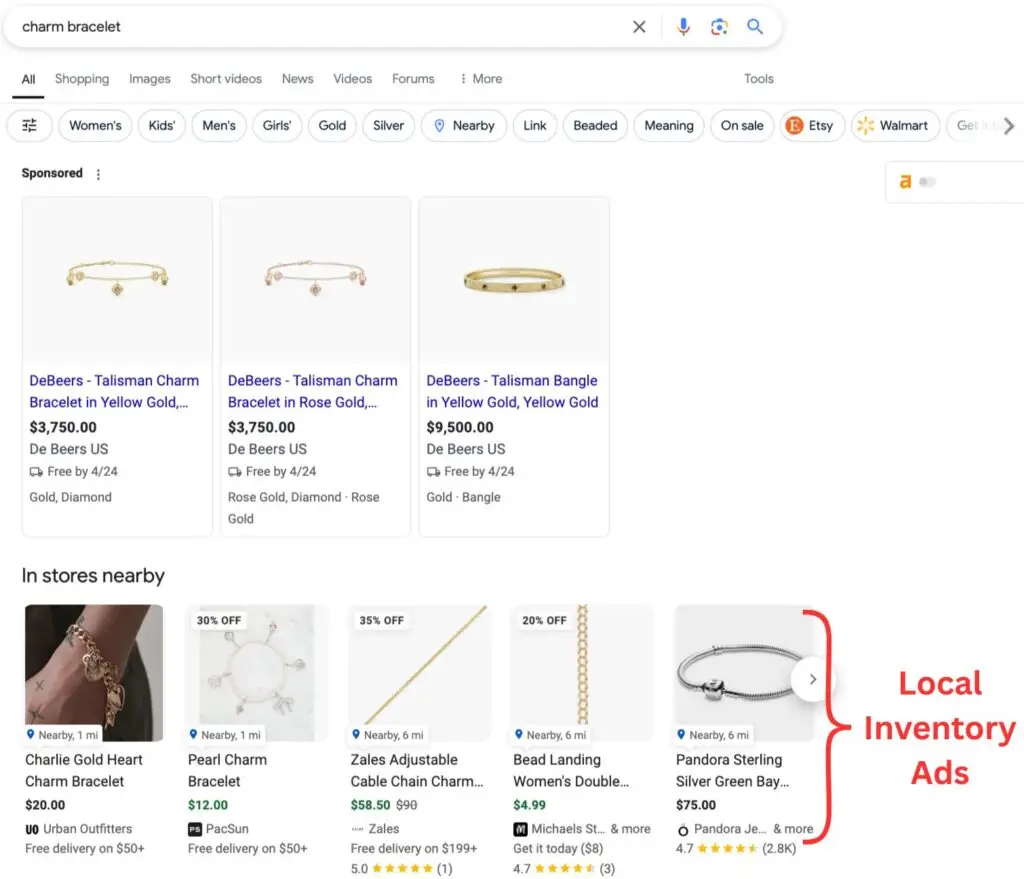1024x879 pixels.
Task: Switch to the Shopping tab
Action: (82, 79)
